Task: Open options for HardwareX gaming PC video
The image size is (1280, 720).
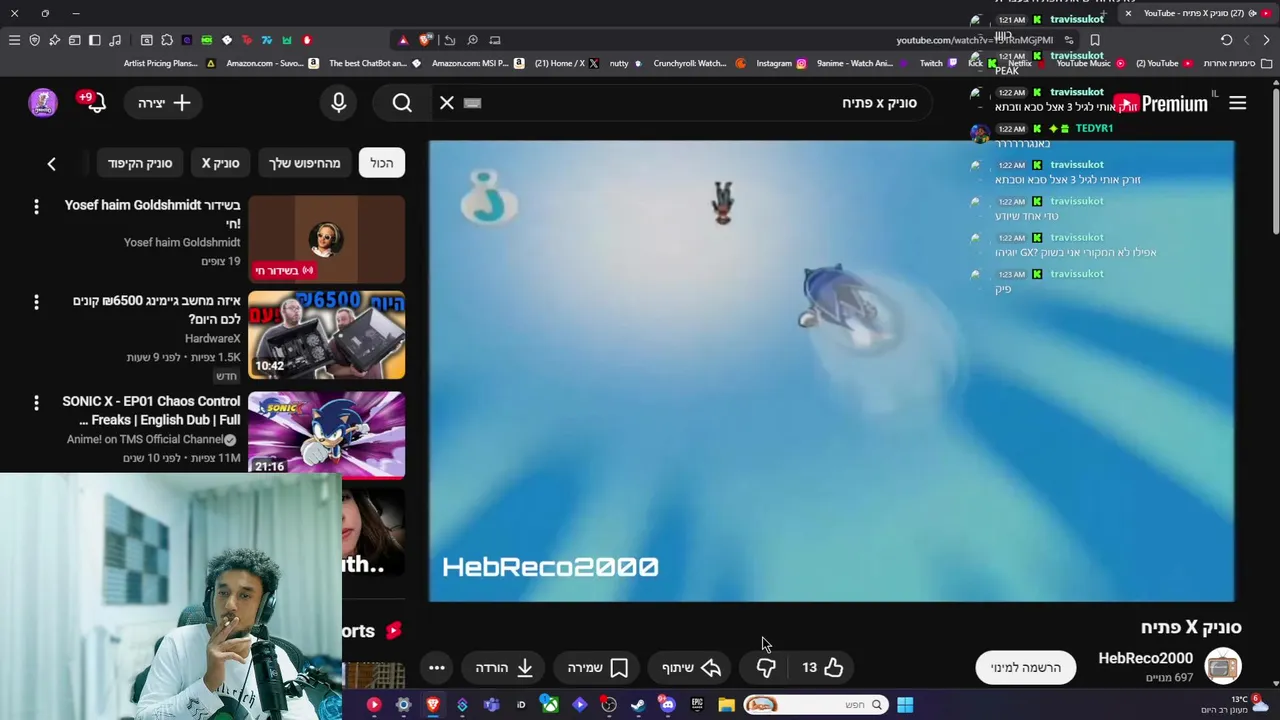Action: (36, 302)
